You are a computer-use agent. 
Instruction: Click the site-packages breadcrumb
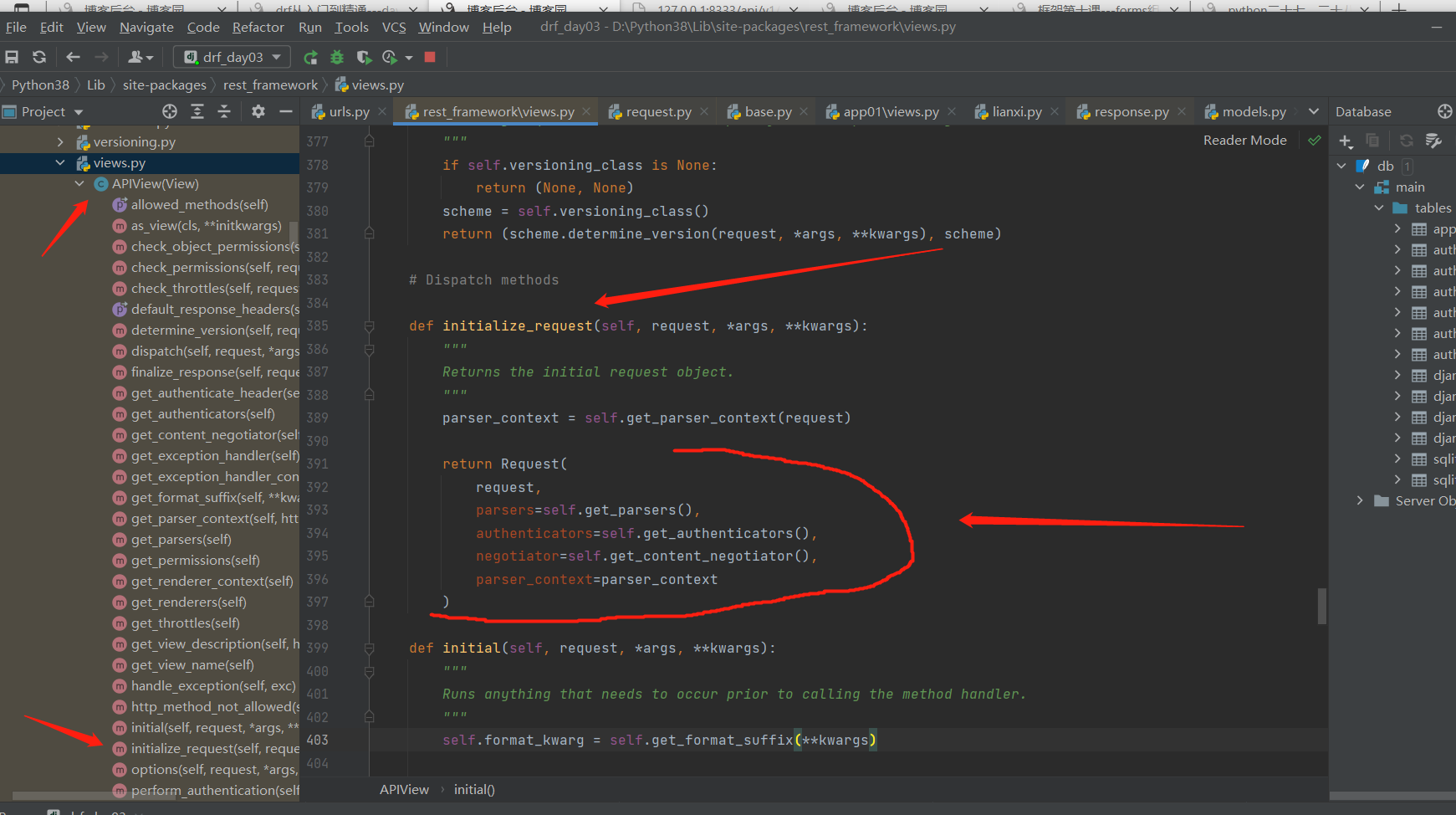click(x=164, y=85)
